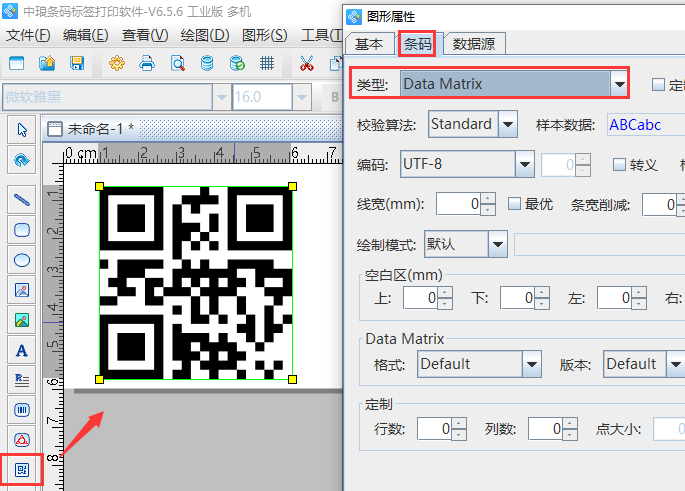Viewport: 685px width, 491px height.
Task: Switch to the 条码 tab
Action: (418, 44)
